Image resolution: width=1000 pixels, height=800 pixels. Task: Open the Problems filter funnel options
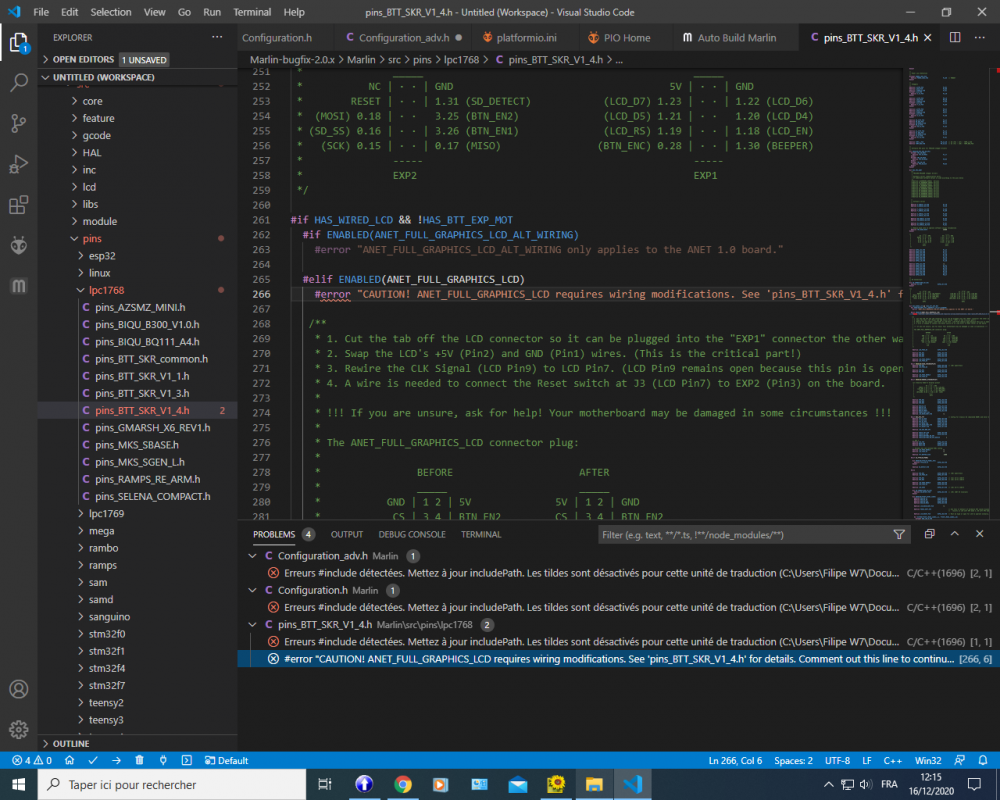point(899,535)
